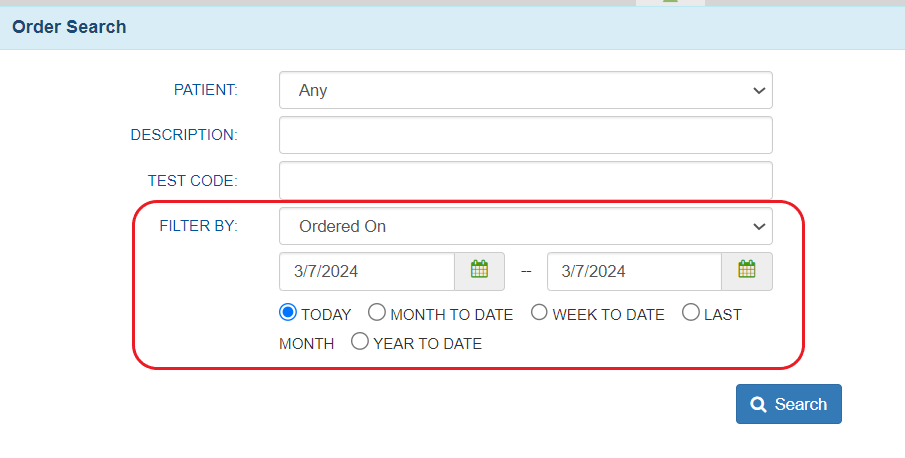905x458 pixels.
Task: Select the TODAY radio option
Action: click(x=288, y=313)
